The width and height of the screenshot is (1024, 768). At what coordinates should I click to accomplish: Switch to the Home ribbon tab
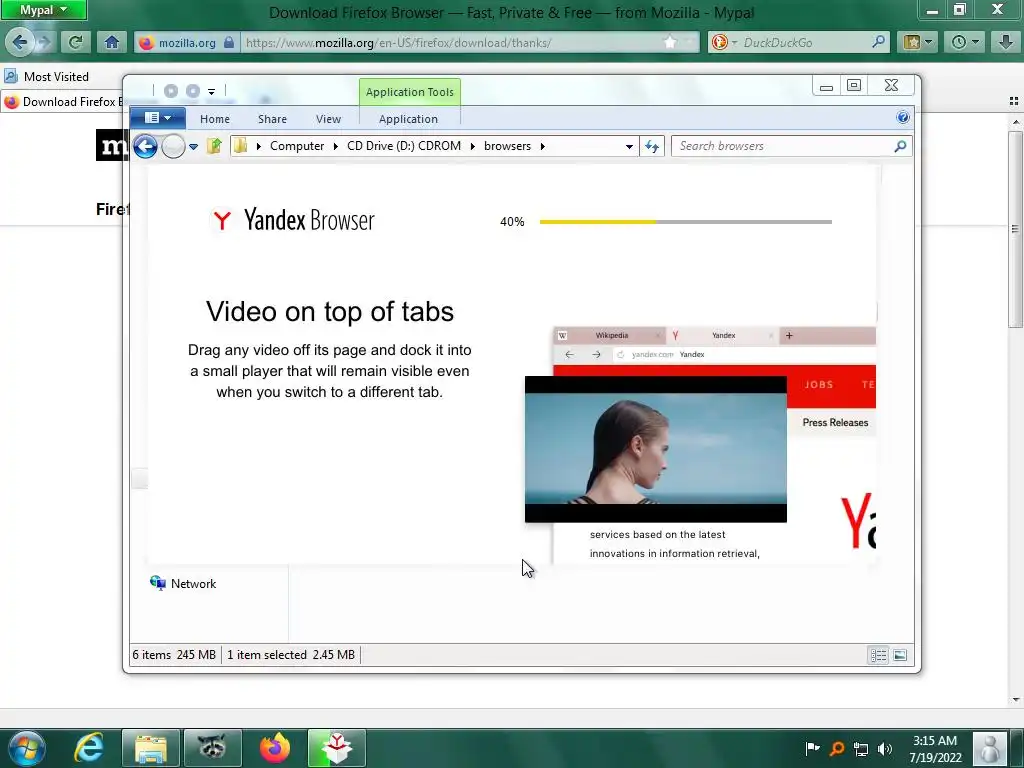[215, 119]
